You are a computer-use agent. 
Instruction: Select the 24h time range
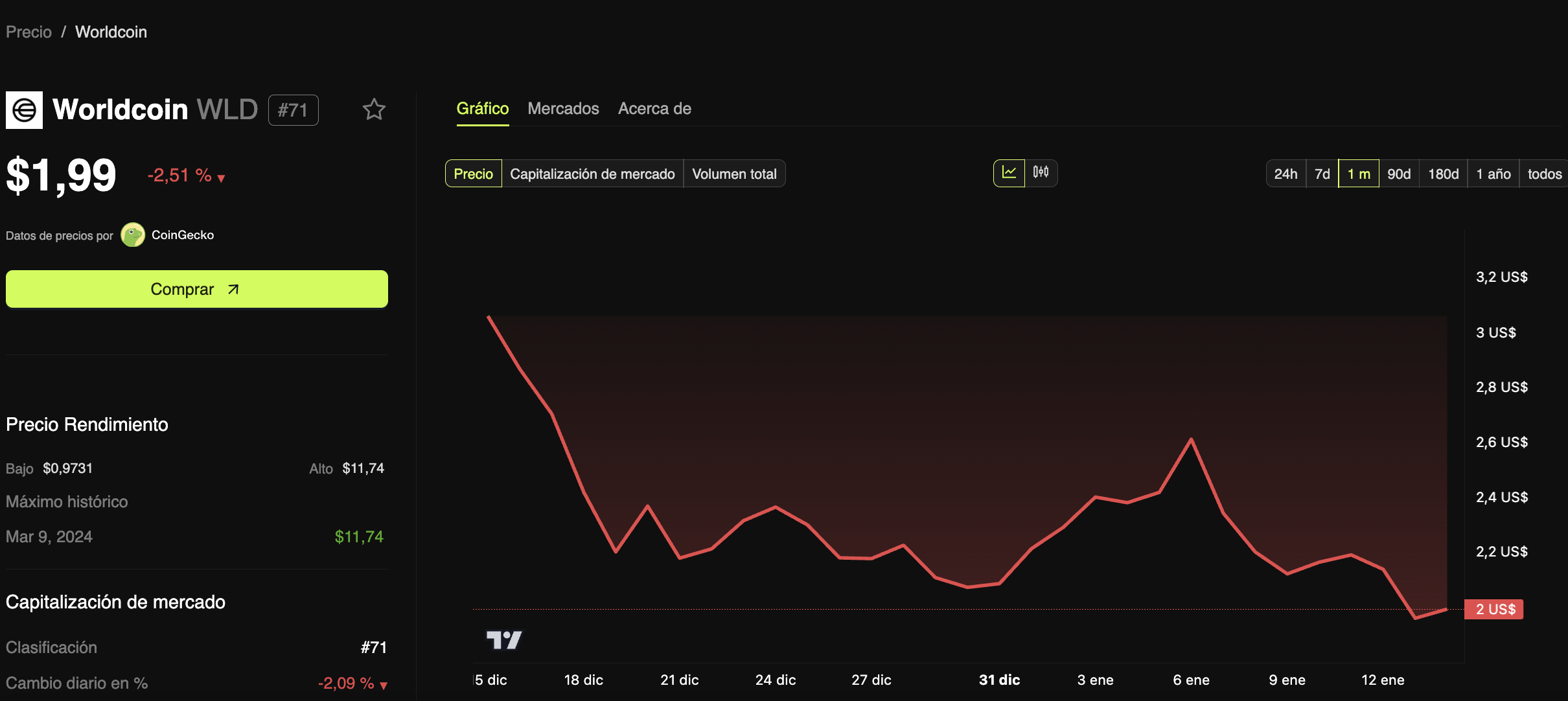[x=1286, y=174]
